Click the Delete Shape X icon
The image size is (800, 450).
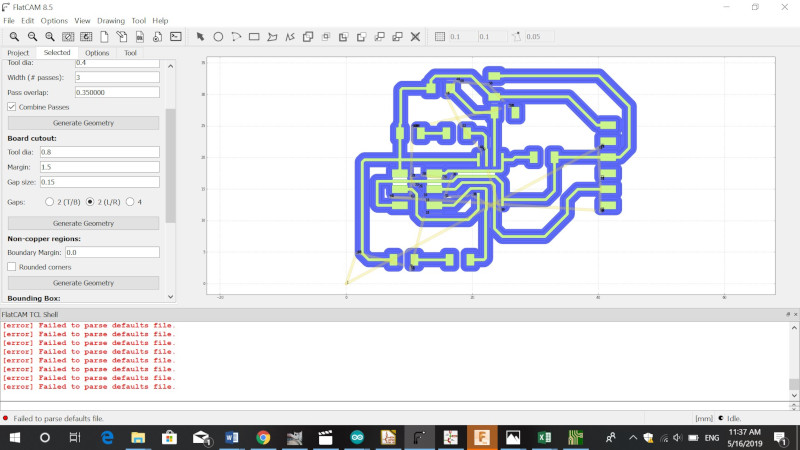tap(415, 37)
